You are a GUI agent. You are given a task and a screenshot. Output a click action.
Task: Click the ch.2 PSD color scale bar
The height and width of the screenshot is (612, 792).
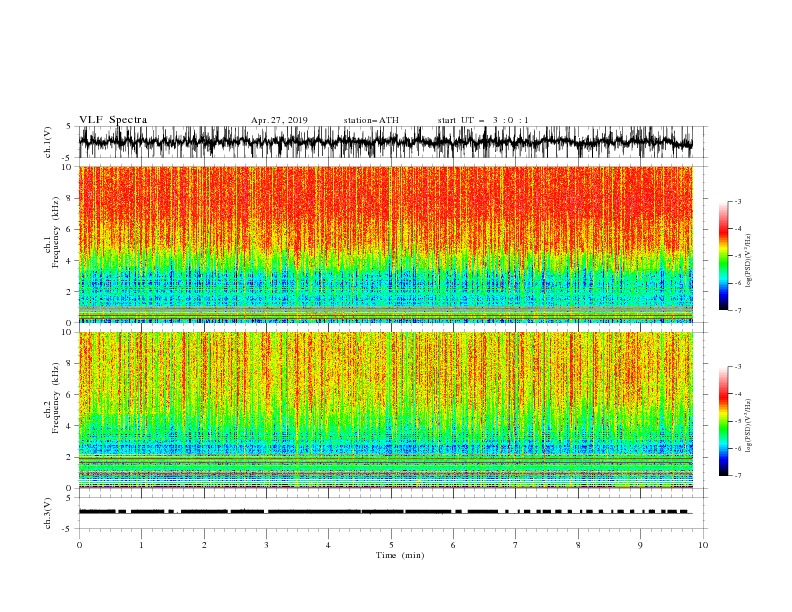(723, 421)
